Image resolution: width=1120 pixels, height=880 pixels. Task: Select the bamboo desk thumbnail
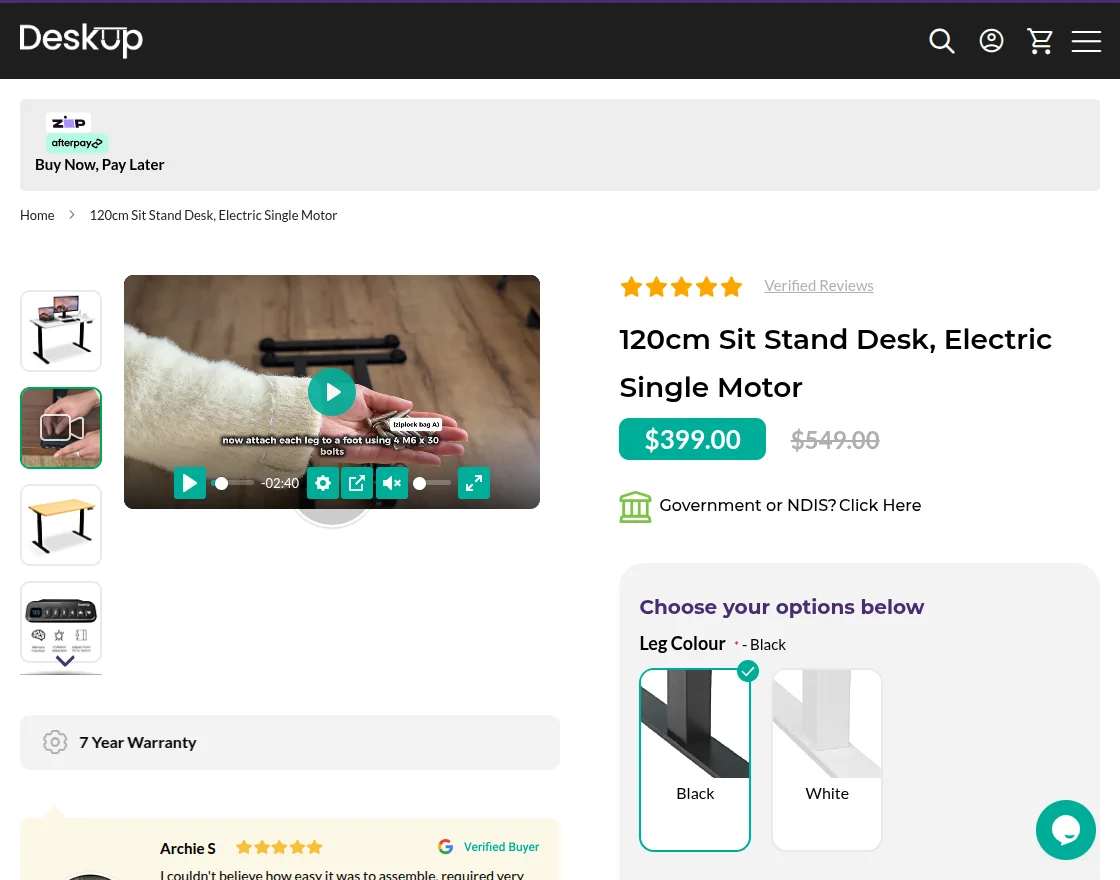[61, 524]
